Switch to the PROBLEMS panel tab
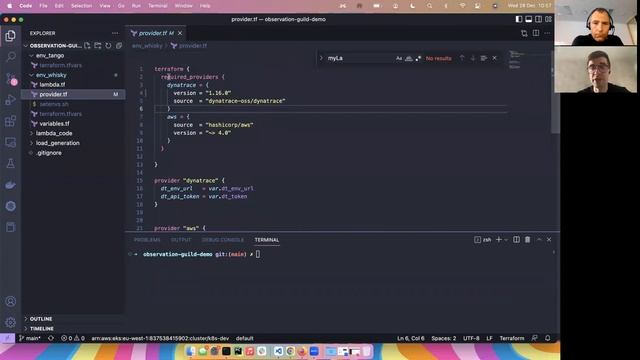640x360 pixels. coord(147,240)
